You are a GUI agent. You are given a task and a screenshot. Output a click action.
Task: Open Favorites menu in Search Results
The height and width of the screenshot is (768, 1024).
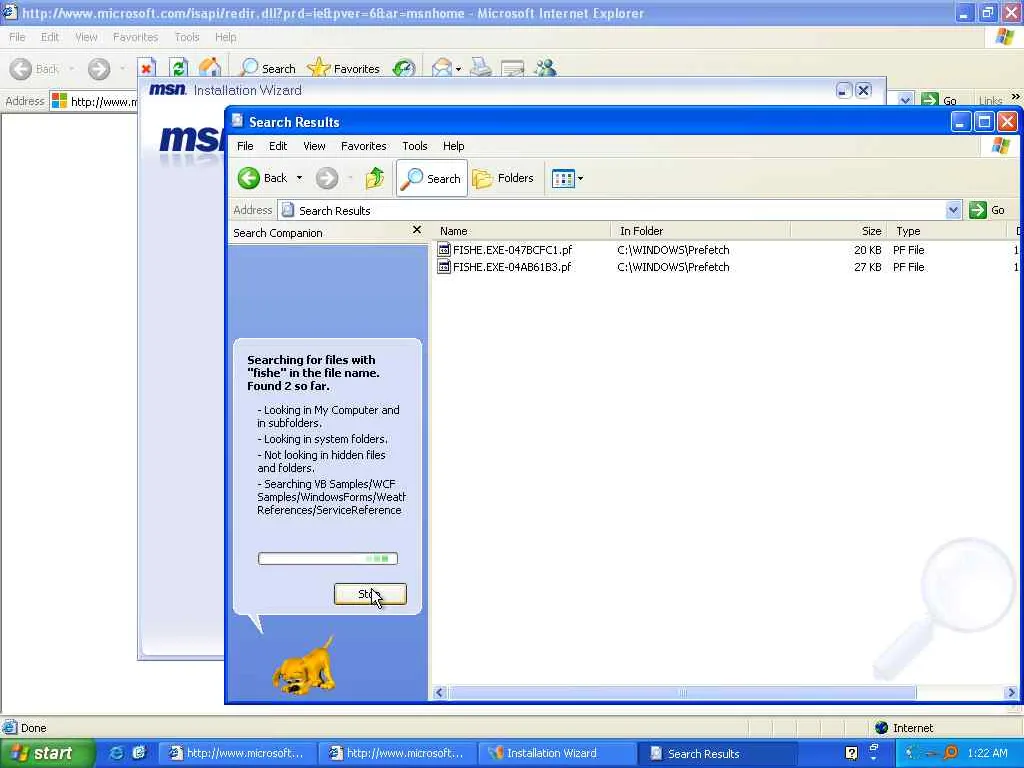coord(364,146)
